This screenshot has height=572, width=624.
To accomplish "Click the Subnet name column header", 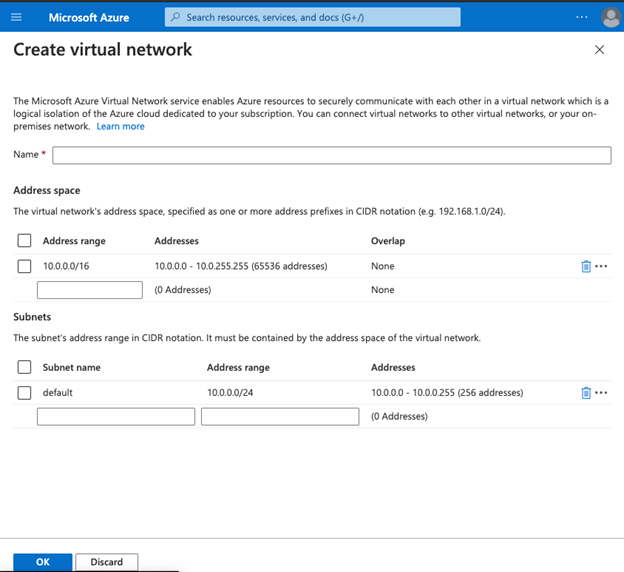I will [72, 367].
